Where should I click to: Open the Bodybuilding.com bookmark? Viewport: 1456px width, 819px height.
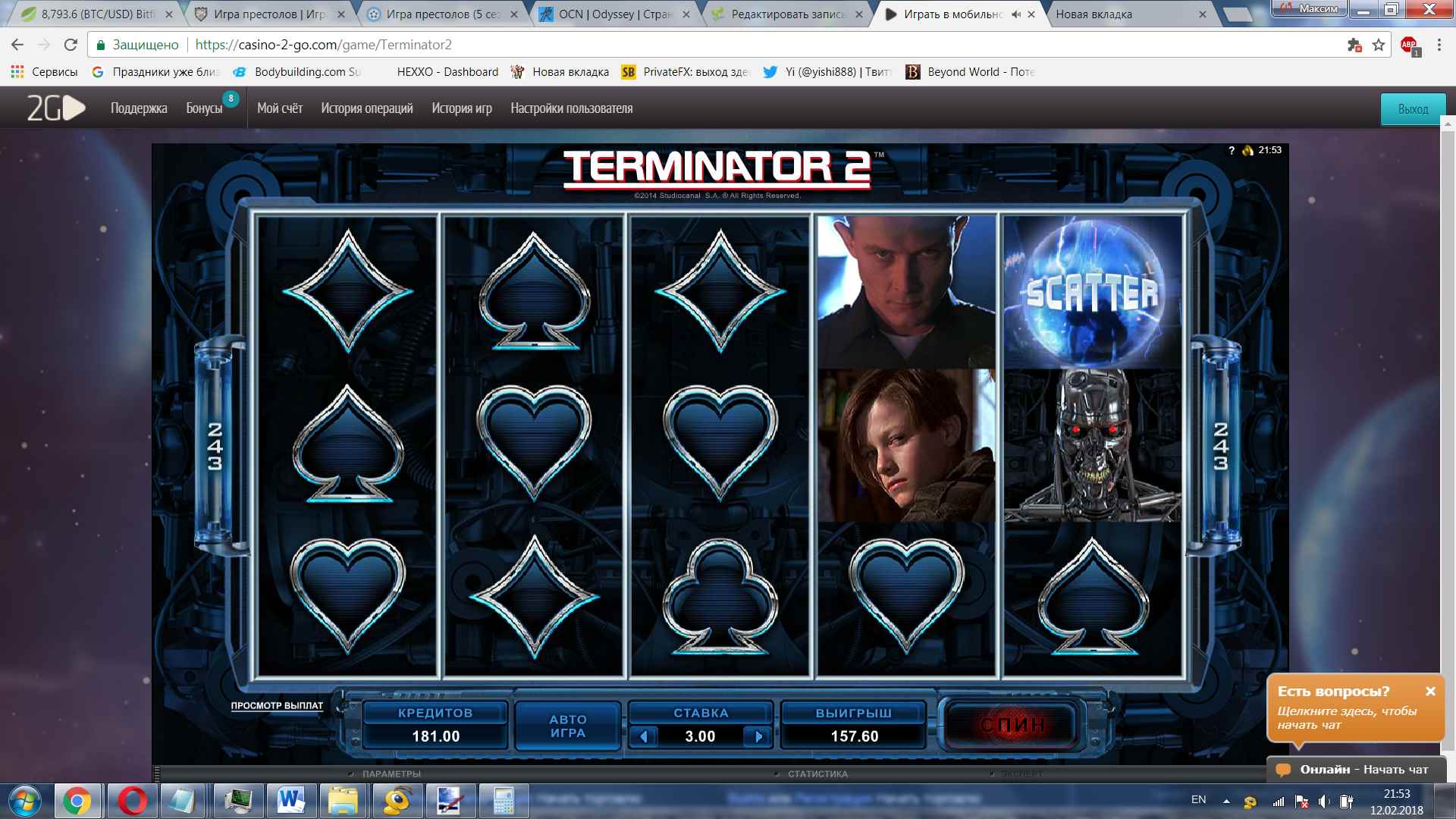point(297,72)
